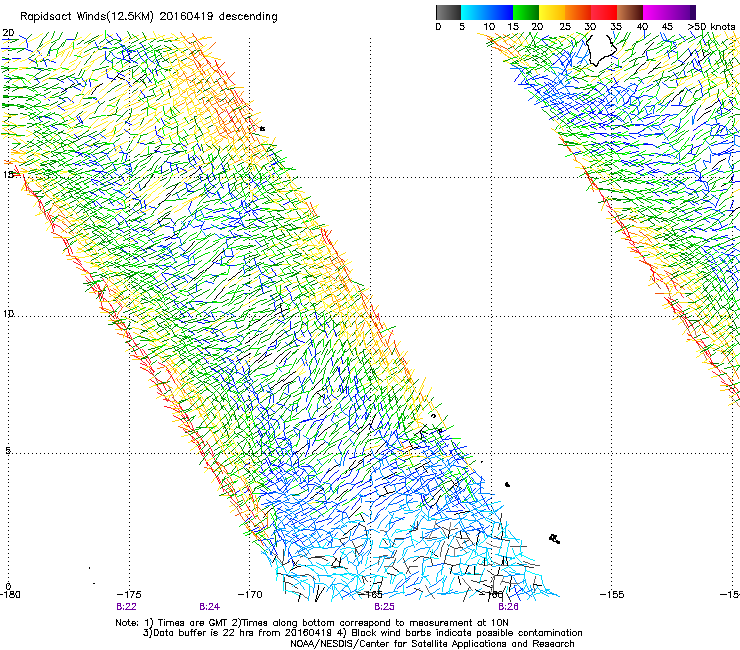Click the '10' latitude axis label at left
Image resolution: width=740 pixels, height=650 pixels.
(x=8, y=313)
